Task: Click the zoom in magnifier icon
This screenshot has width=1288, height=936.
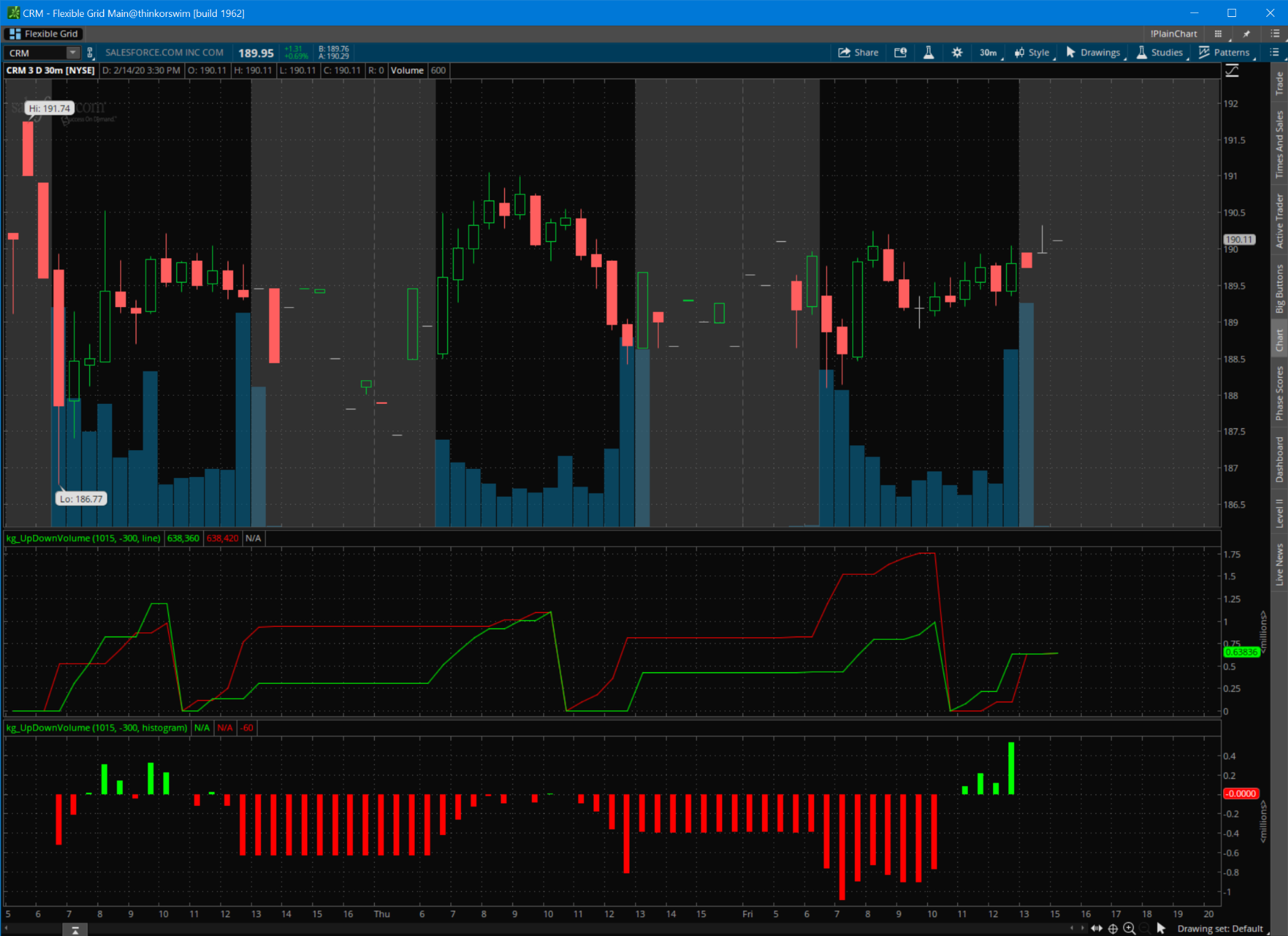Action: (x=1129, y=929)
